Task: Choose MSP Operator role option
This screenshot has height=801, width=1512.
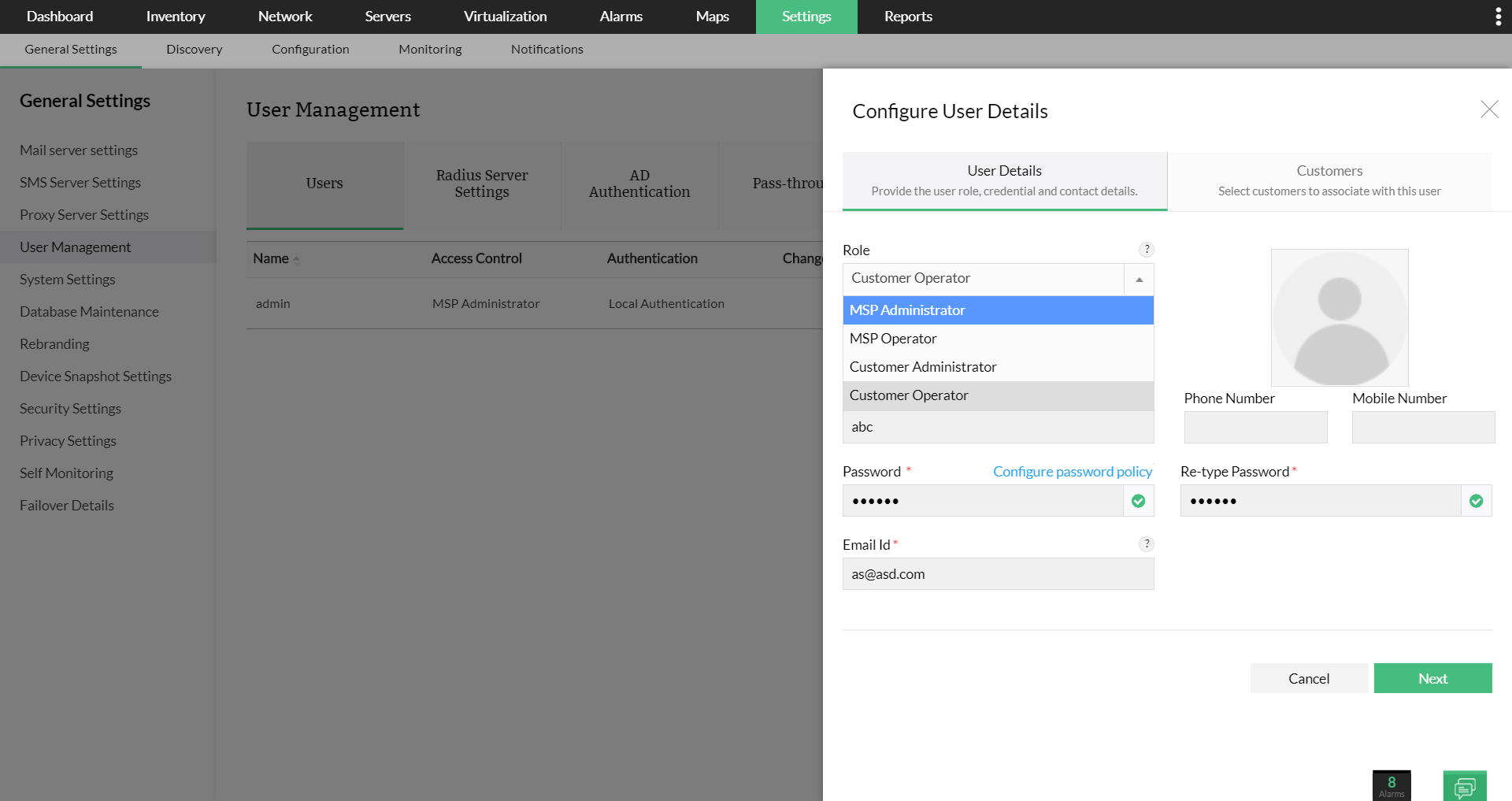Action: point(998,339)
